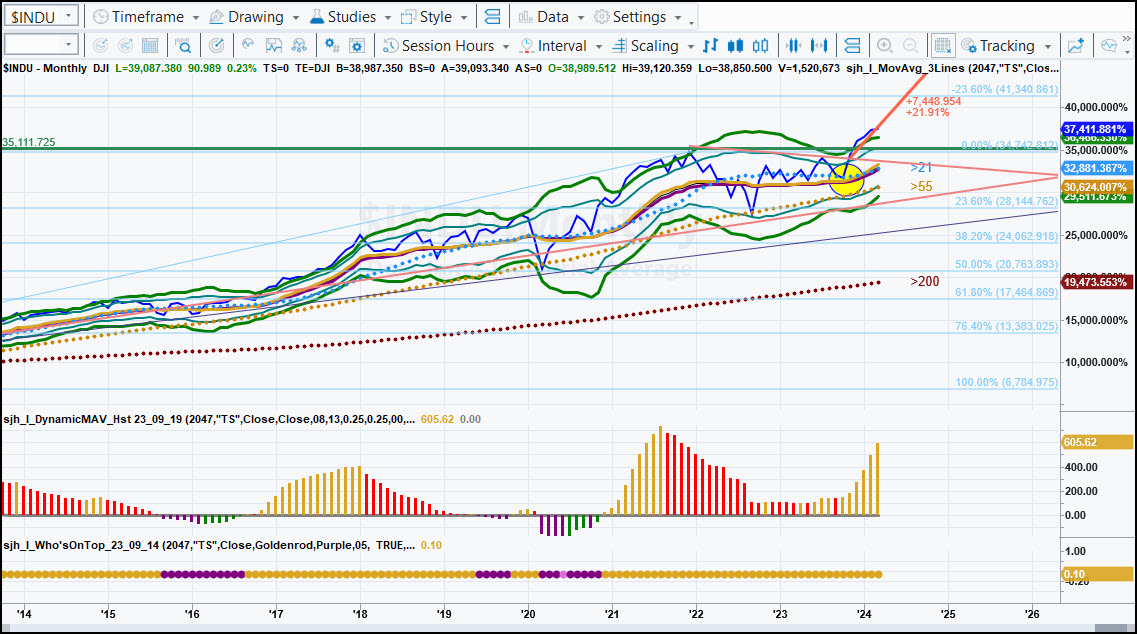Click the >55 moving average label

click(921, 186)
